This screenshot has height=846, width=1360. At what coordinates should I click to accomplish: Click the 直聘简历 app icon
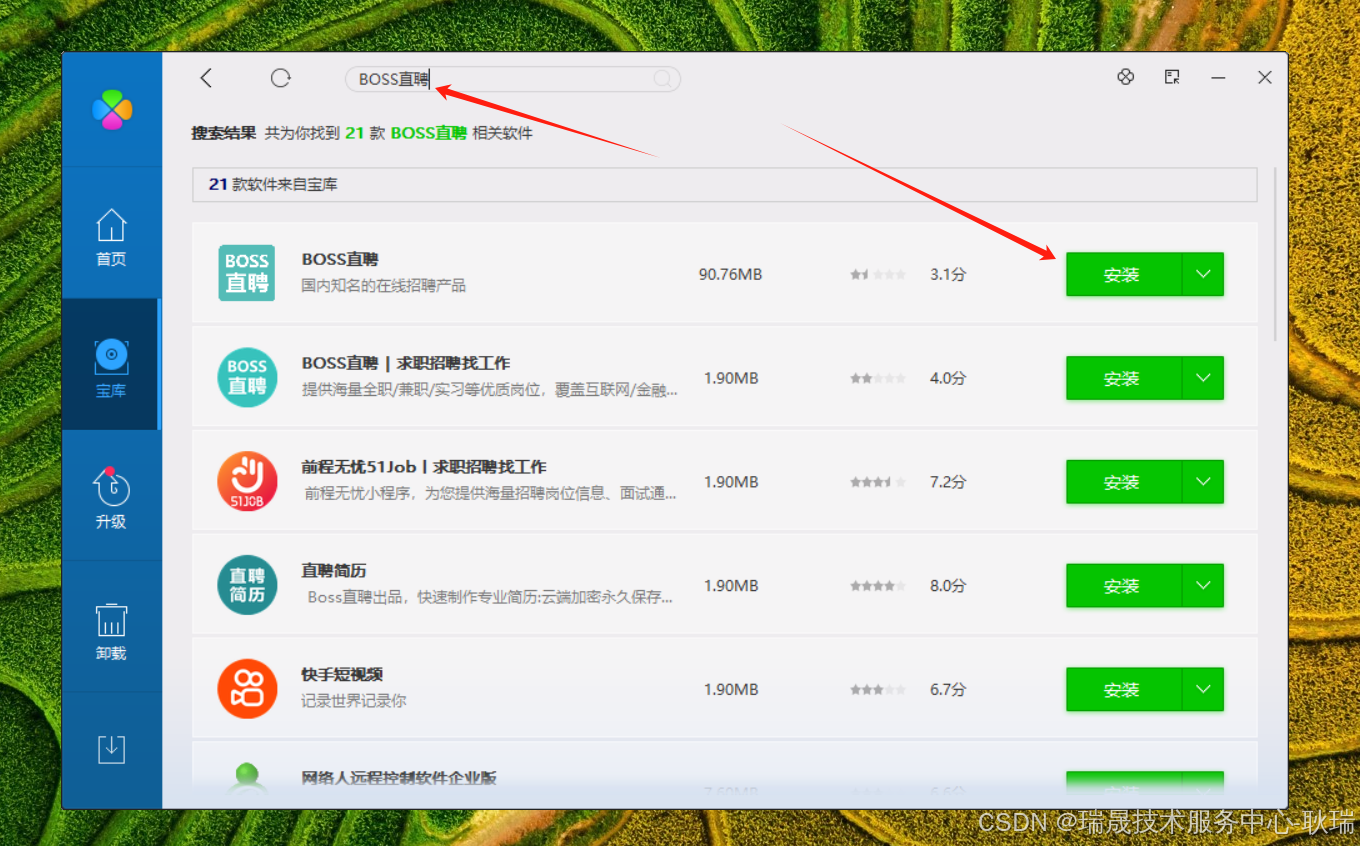point(247,585)
